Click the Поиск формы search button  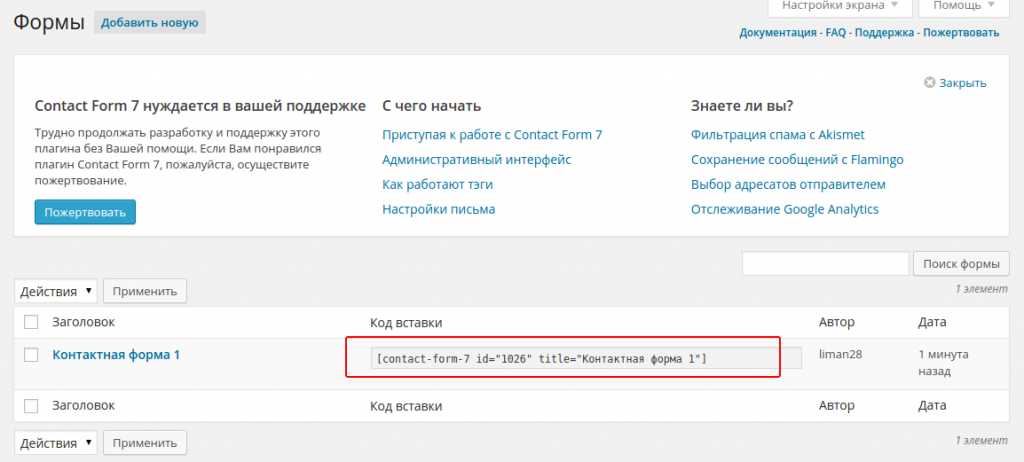956,264
